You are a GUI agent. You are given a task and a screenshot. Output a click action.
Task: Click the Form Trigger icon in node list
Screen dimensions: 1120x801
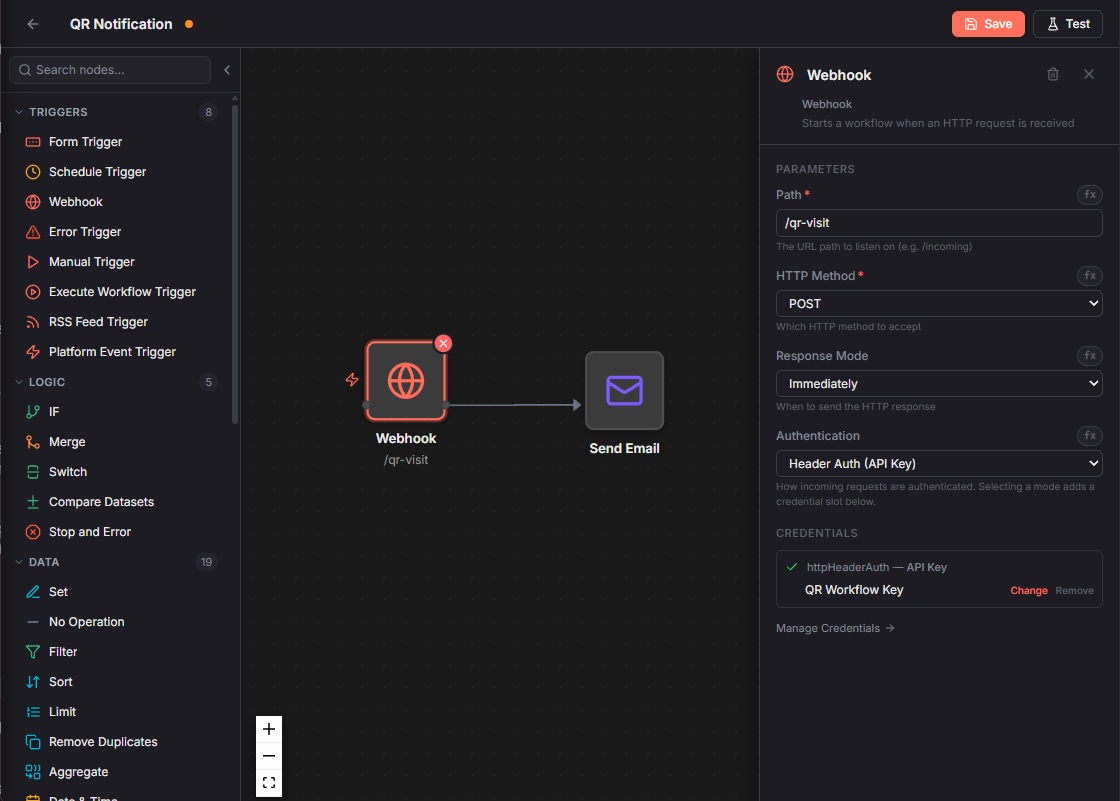33,141
